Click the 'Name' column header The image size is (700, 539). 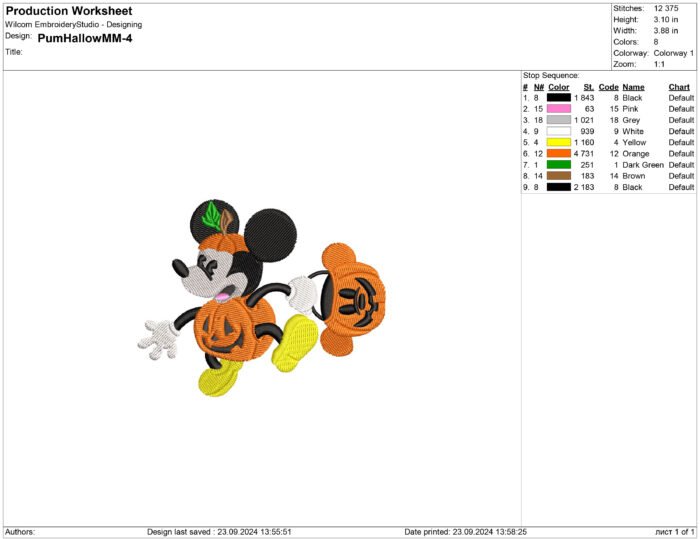pos(633,87)
